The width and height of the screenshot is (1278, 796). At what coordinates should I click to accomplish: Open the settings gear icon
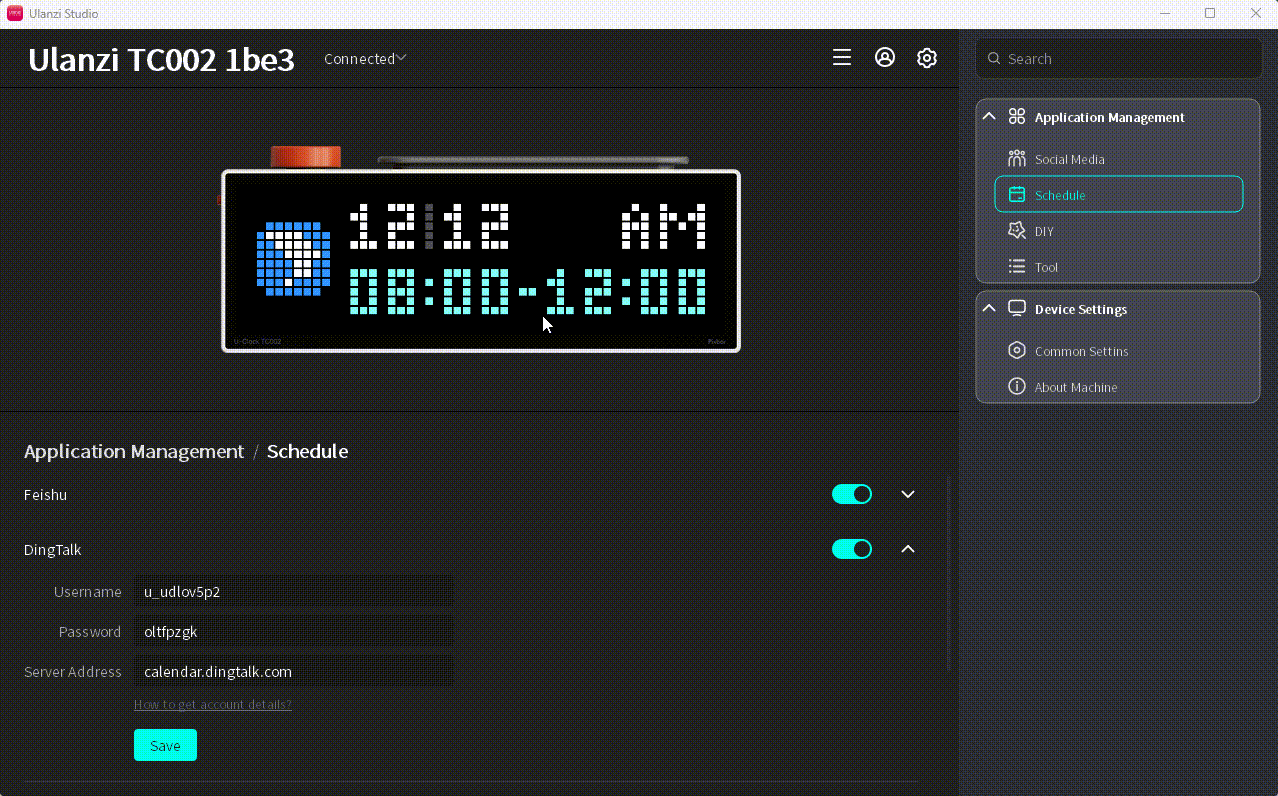pos(927,58)
